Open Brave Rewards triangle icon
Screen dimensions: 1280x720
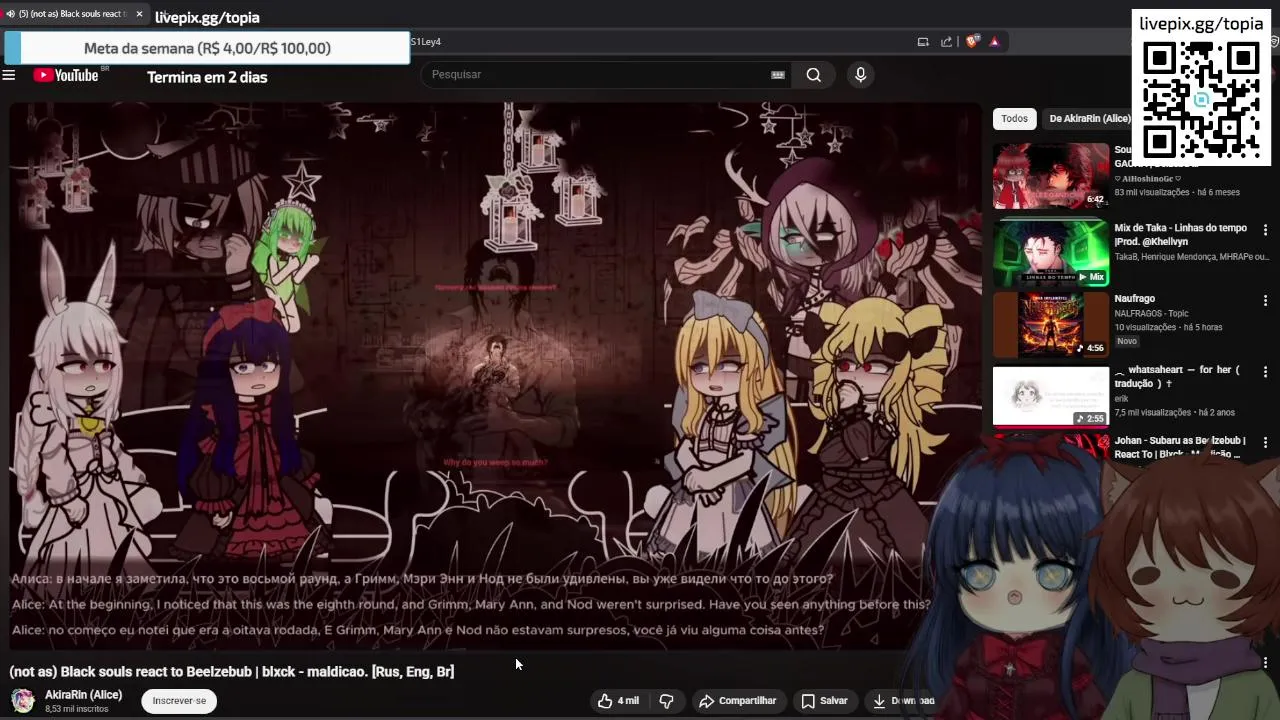tap(994, 42)
